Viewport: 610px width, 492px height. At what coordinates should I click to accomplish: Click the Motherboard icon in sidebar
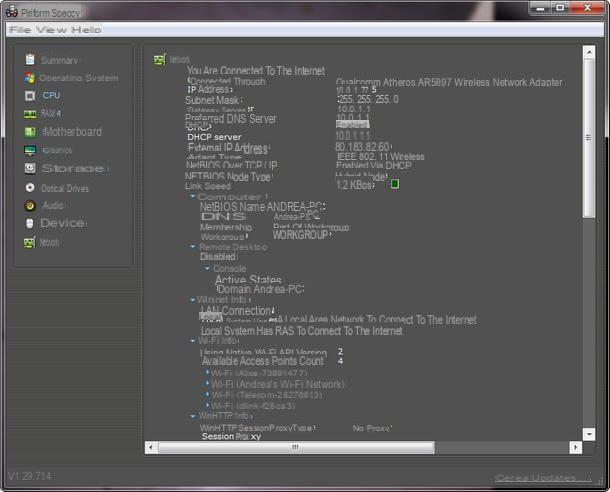click(30, 132)
